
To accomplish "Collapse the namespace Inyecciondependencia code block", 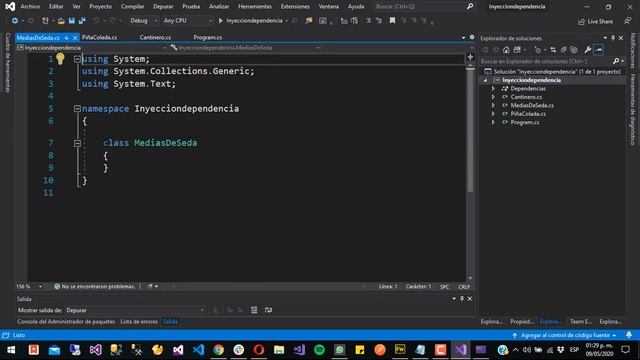I will [77, 109].
